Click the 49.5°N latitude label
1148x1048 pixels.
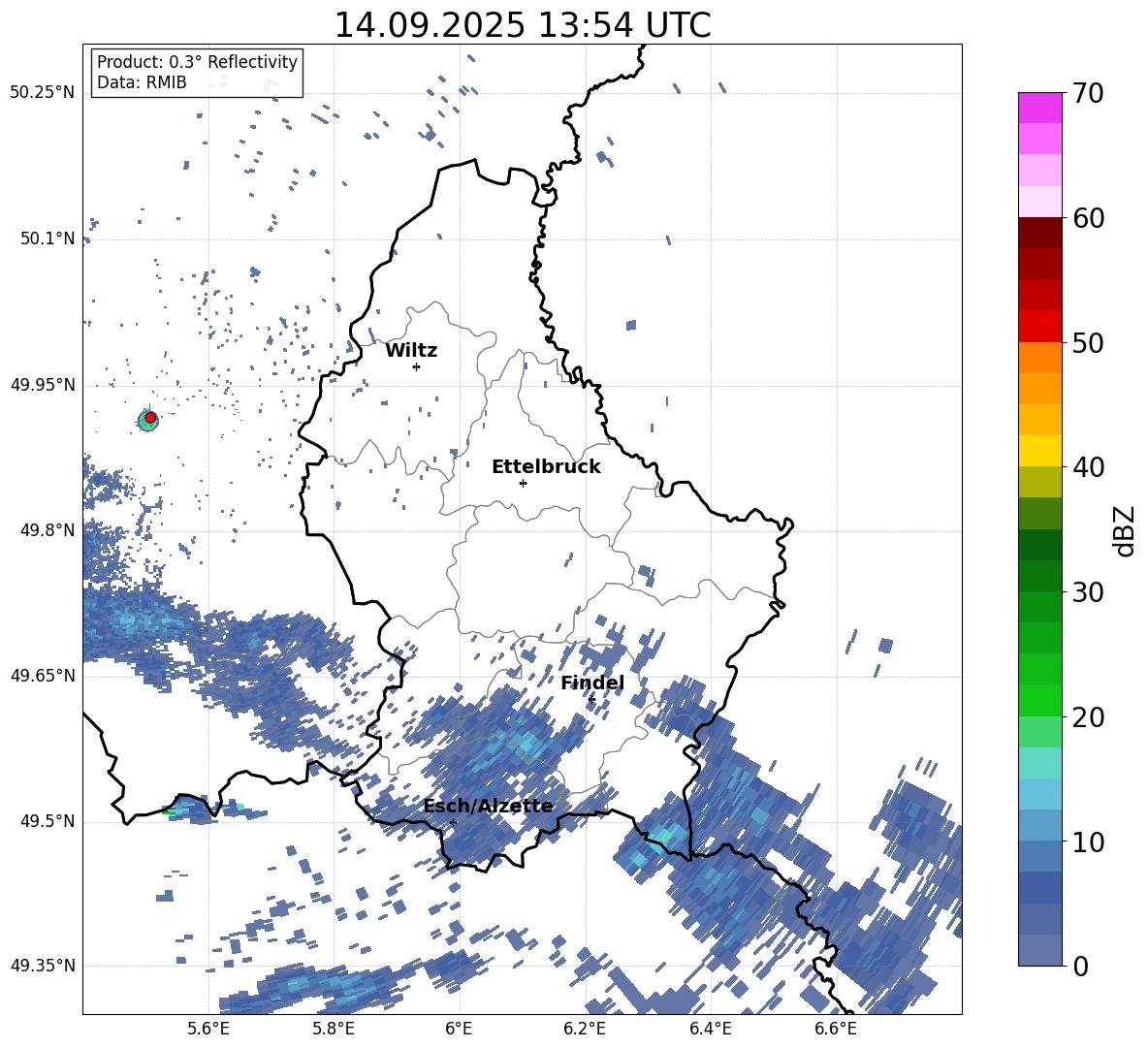point(48,821)
